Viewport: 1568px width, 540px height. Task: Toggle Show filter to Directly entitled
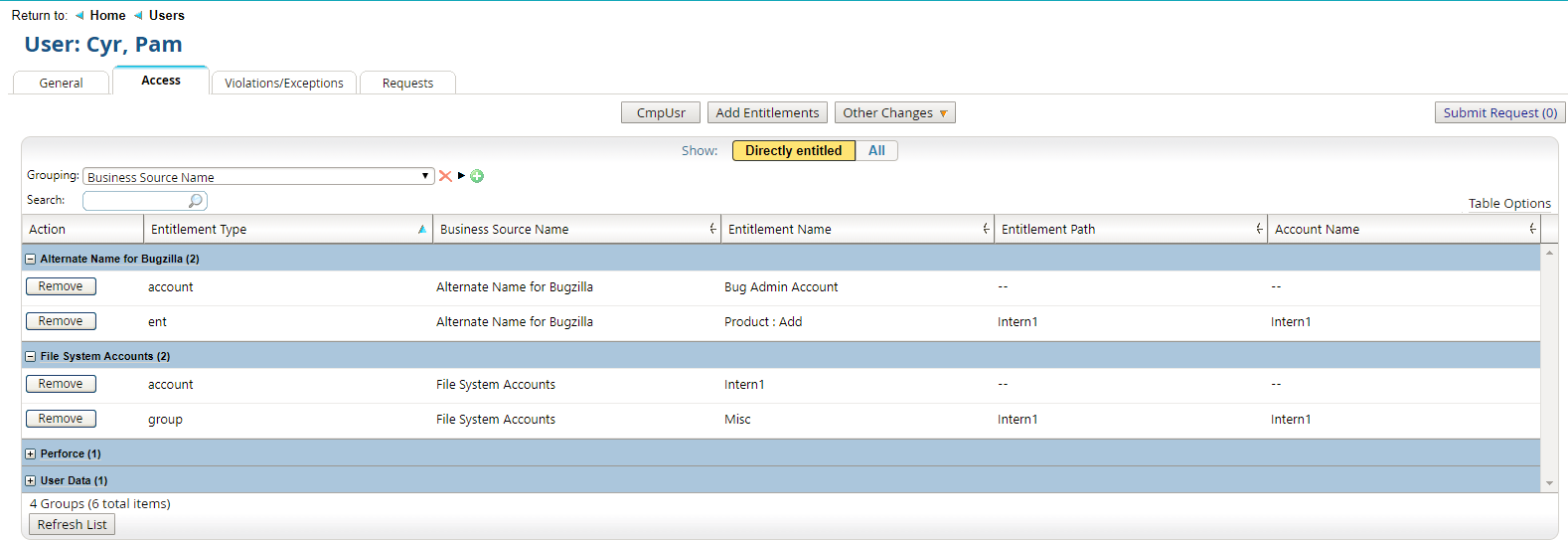tap(793, 151)
